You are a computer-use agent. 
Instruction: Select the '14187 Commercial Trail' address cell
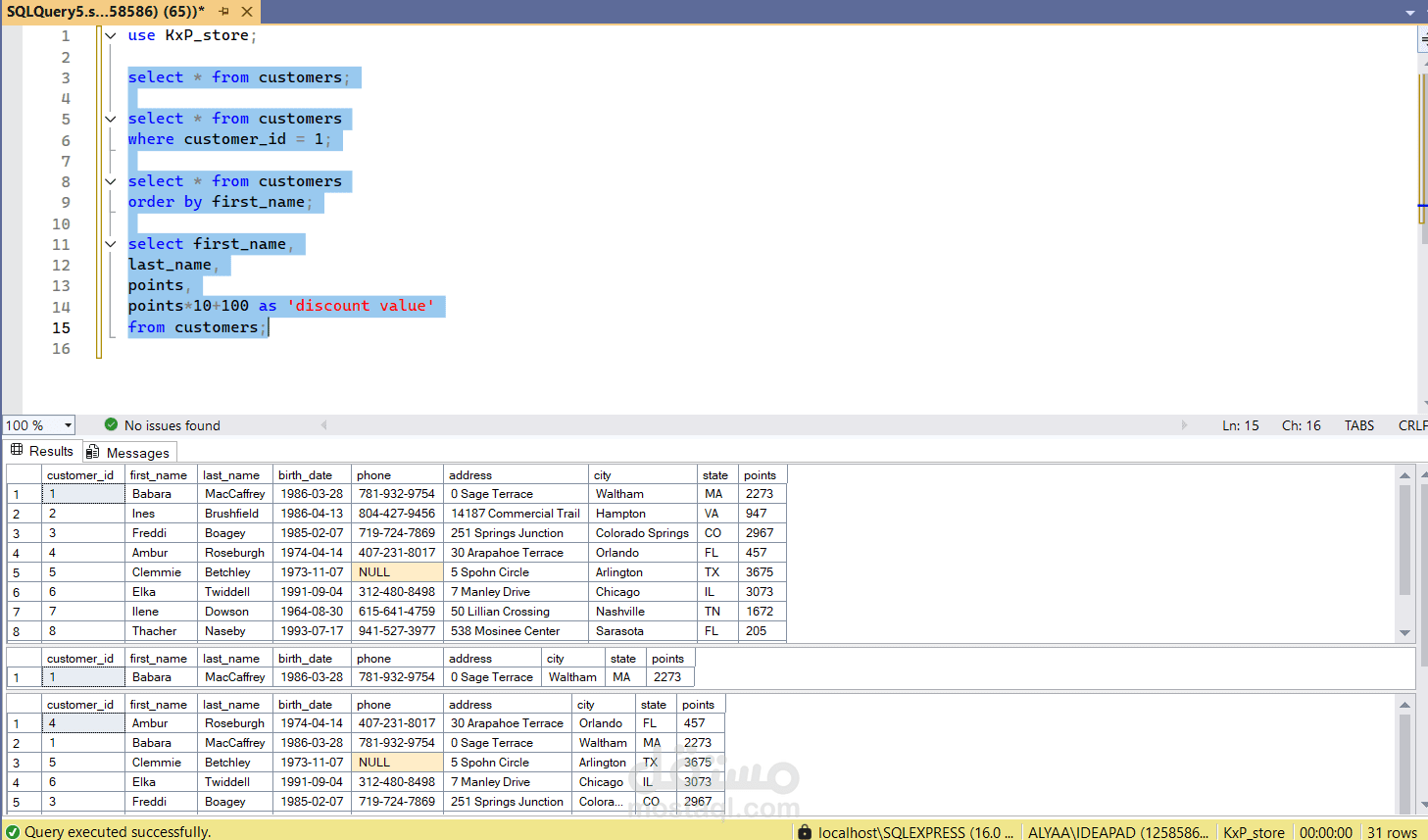(516, 514)
